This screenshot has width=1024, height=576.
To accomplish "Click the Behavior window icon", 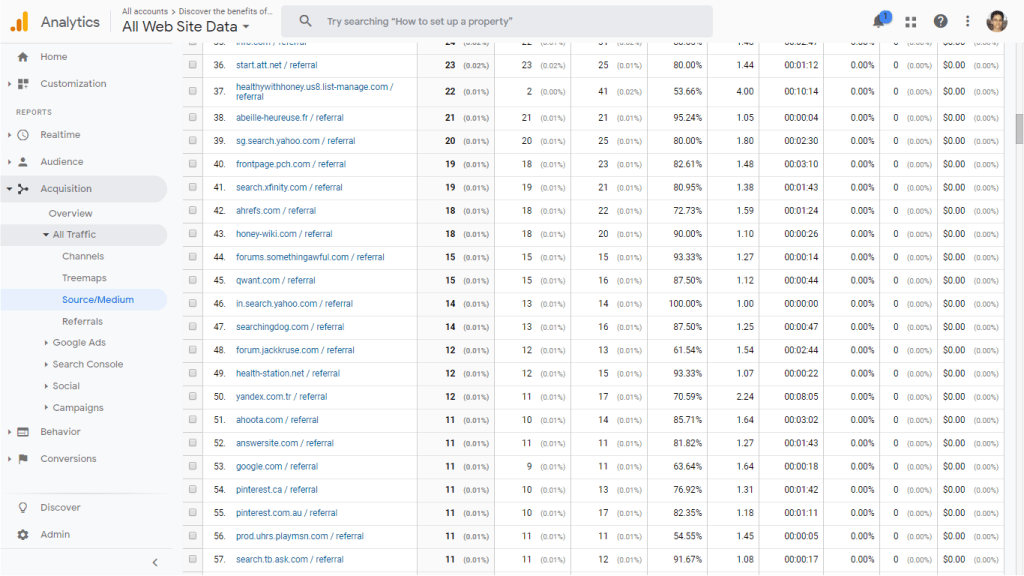I will (x=23, y=432).
